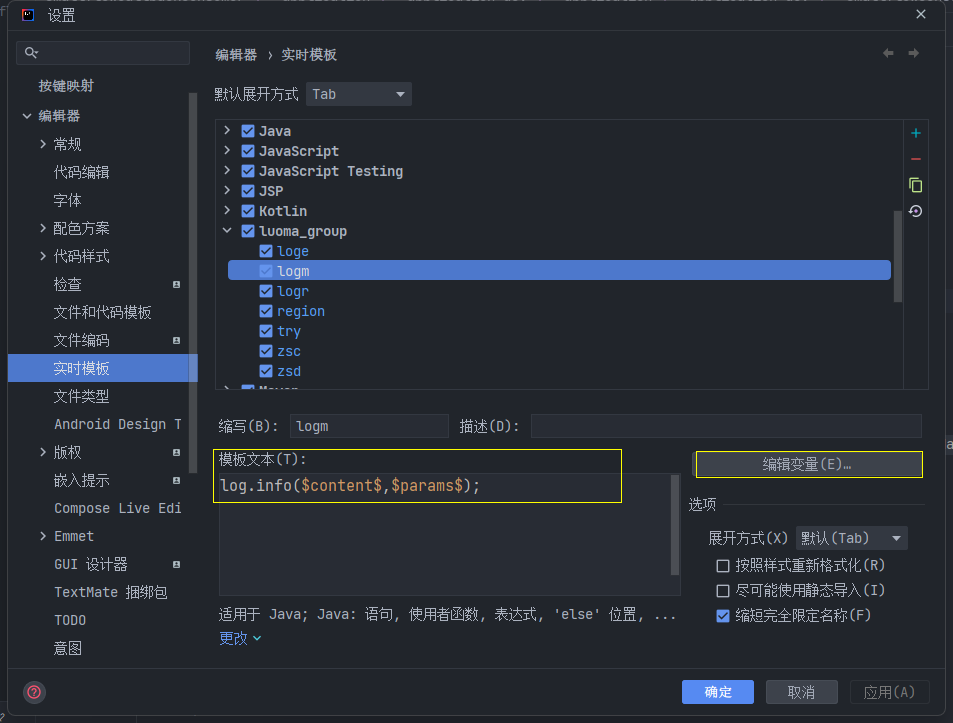The image size is (953, 723).
Task: Click the back navigation arrow
Action: coord(888,54)
